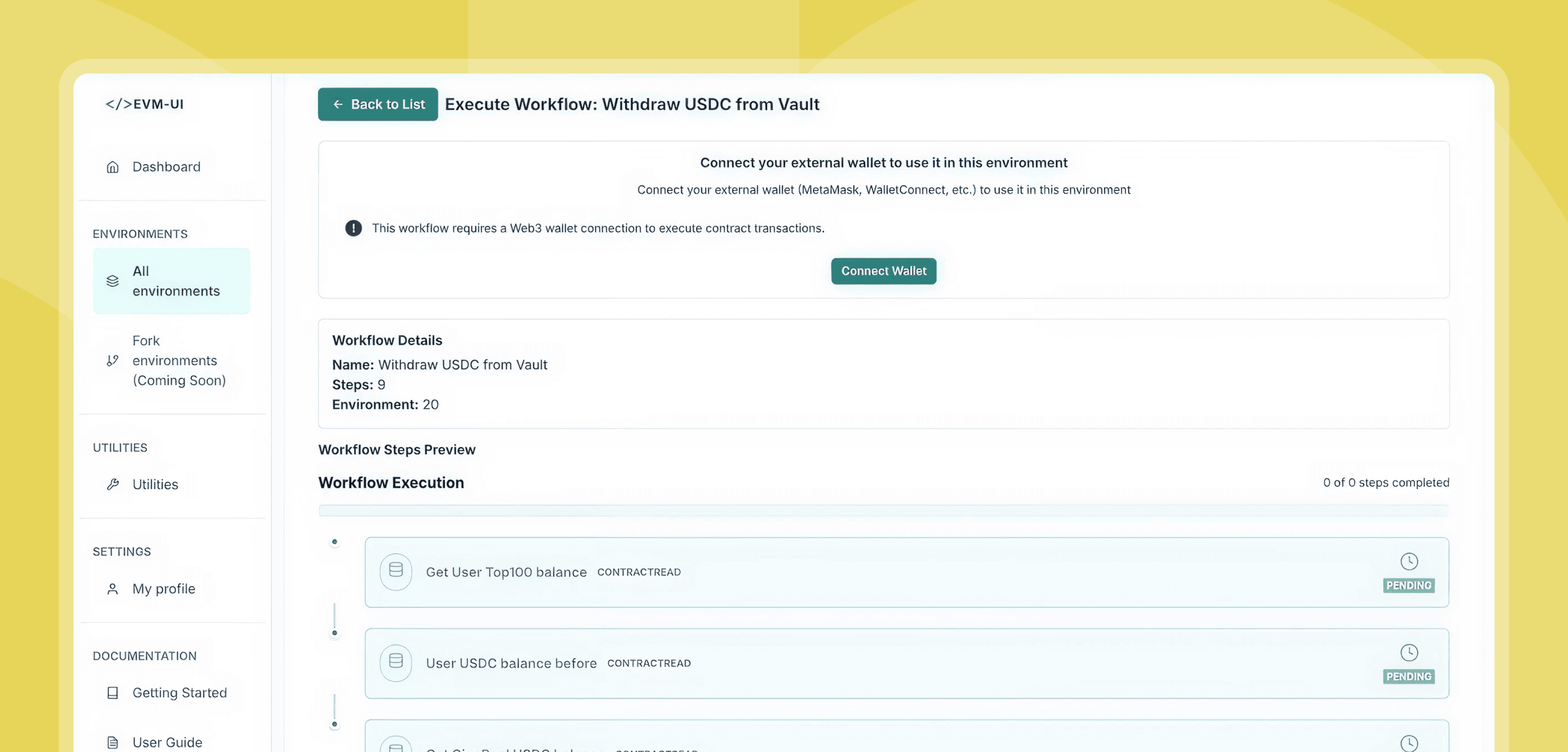The image size is (1568, 752).
Task: Go back using Back to List button
Action: click(377, 104)
